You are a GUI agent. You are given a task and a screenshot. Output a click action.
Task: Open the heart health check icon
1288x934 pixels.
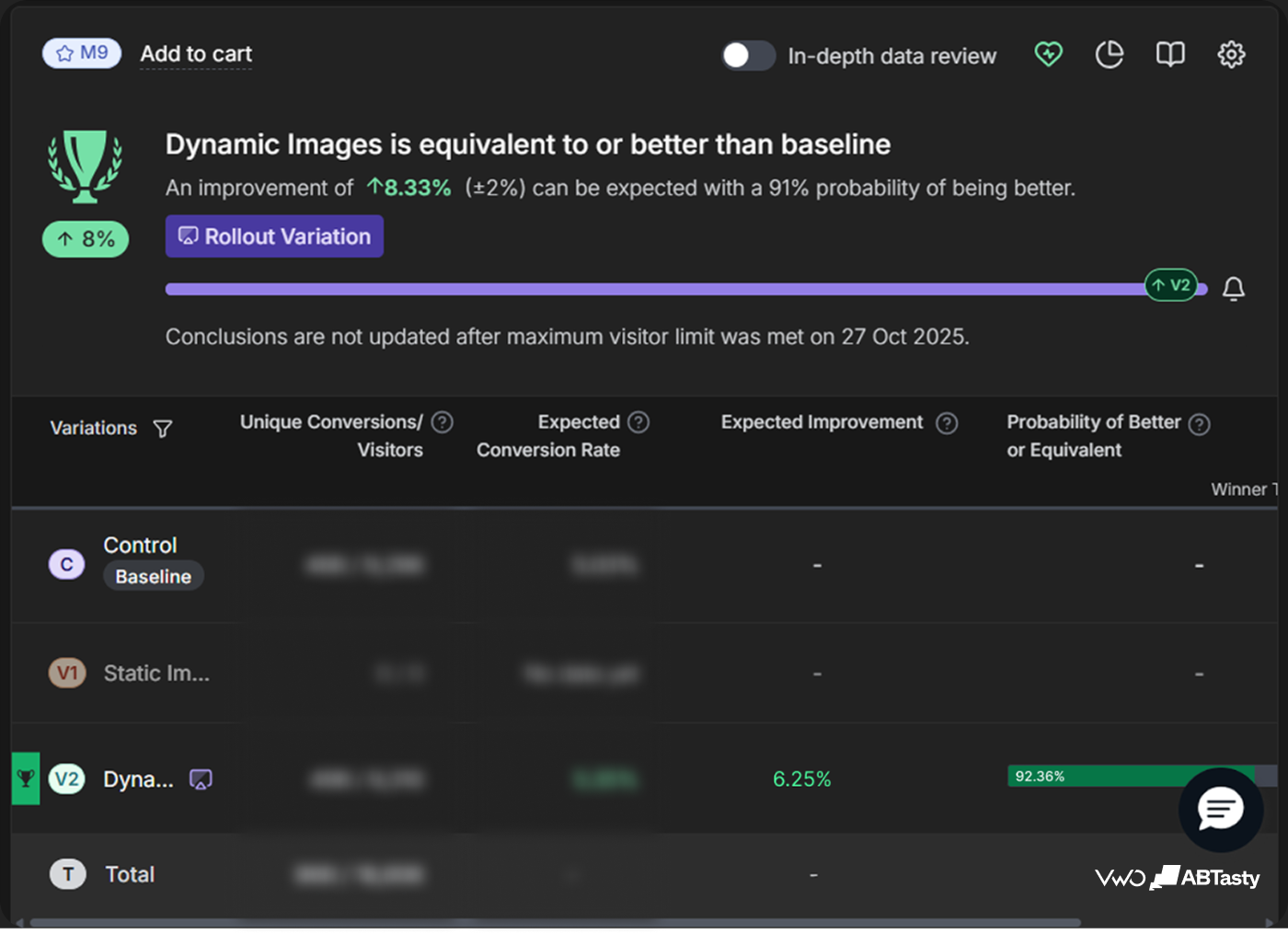1049,54
